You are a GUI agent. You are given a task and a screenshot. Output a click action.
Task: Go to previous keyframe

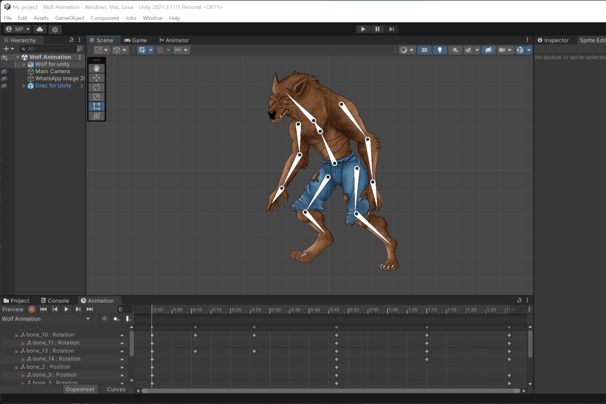click(55, 309)
